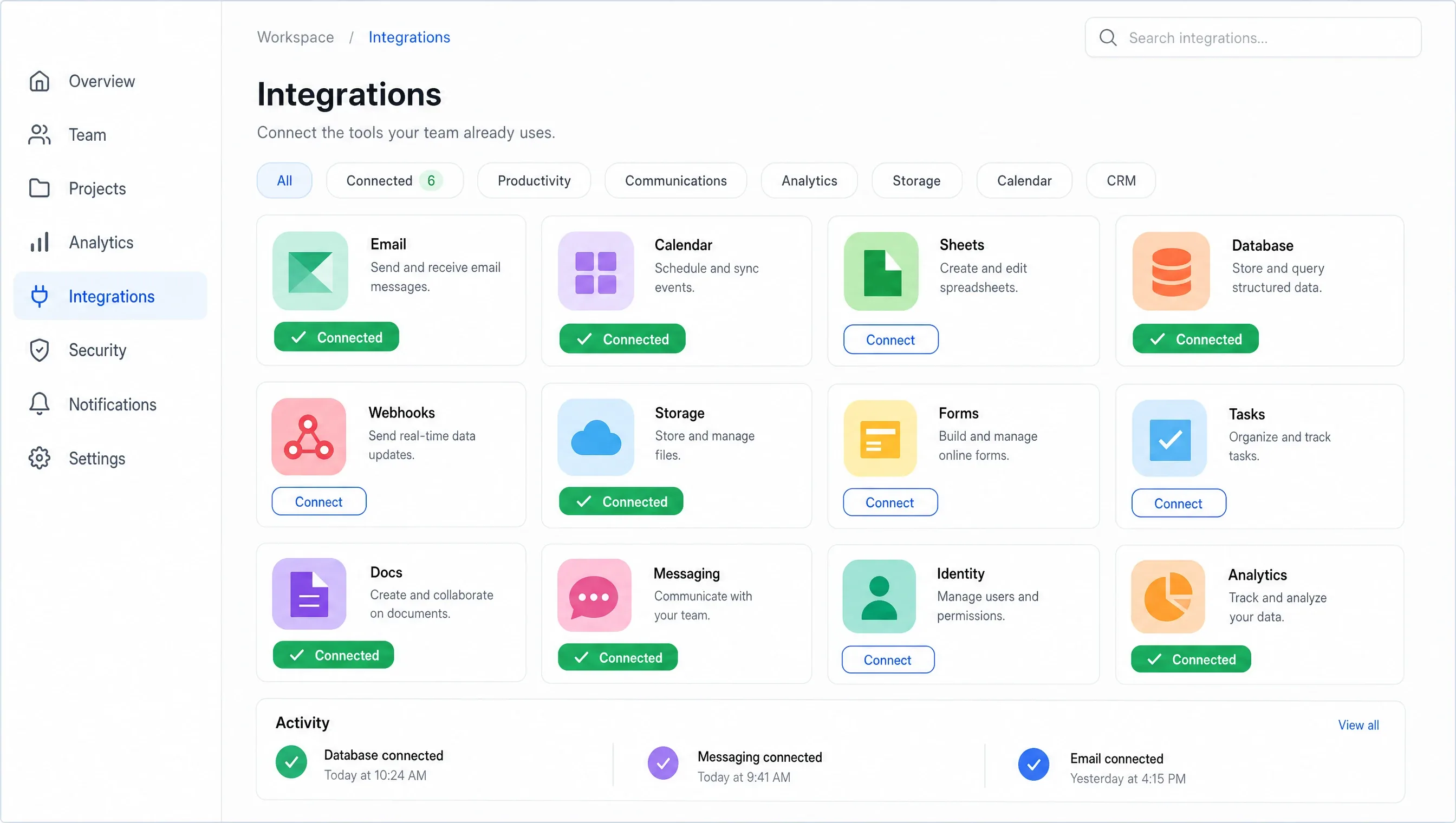Click purple check beside Messaging connected
1456x823 pixels.
(x=662, y=763)
